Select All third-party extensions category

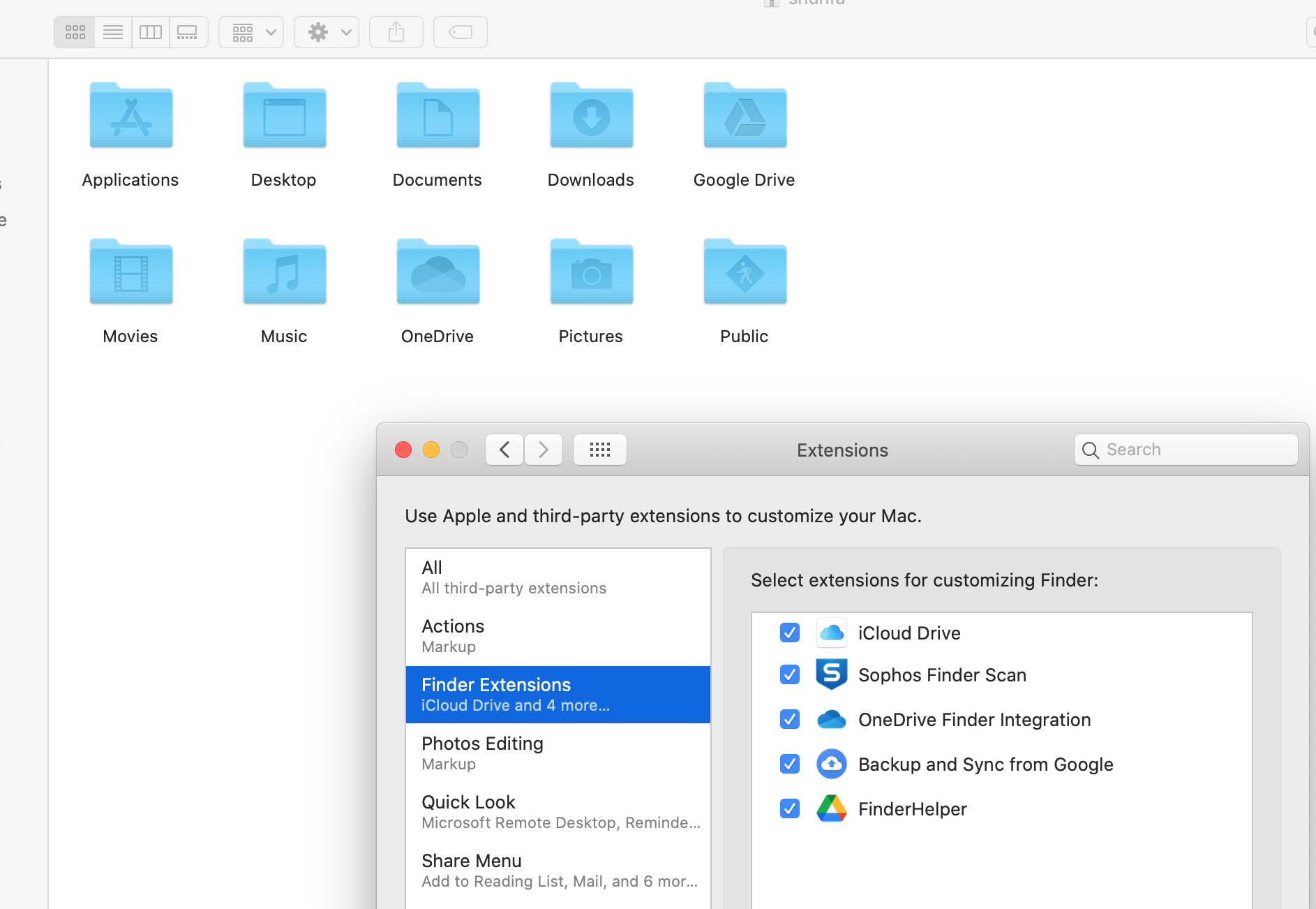pyautogui.click(x=558, y=577)
